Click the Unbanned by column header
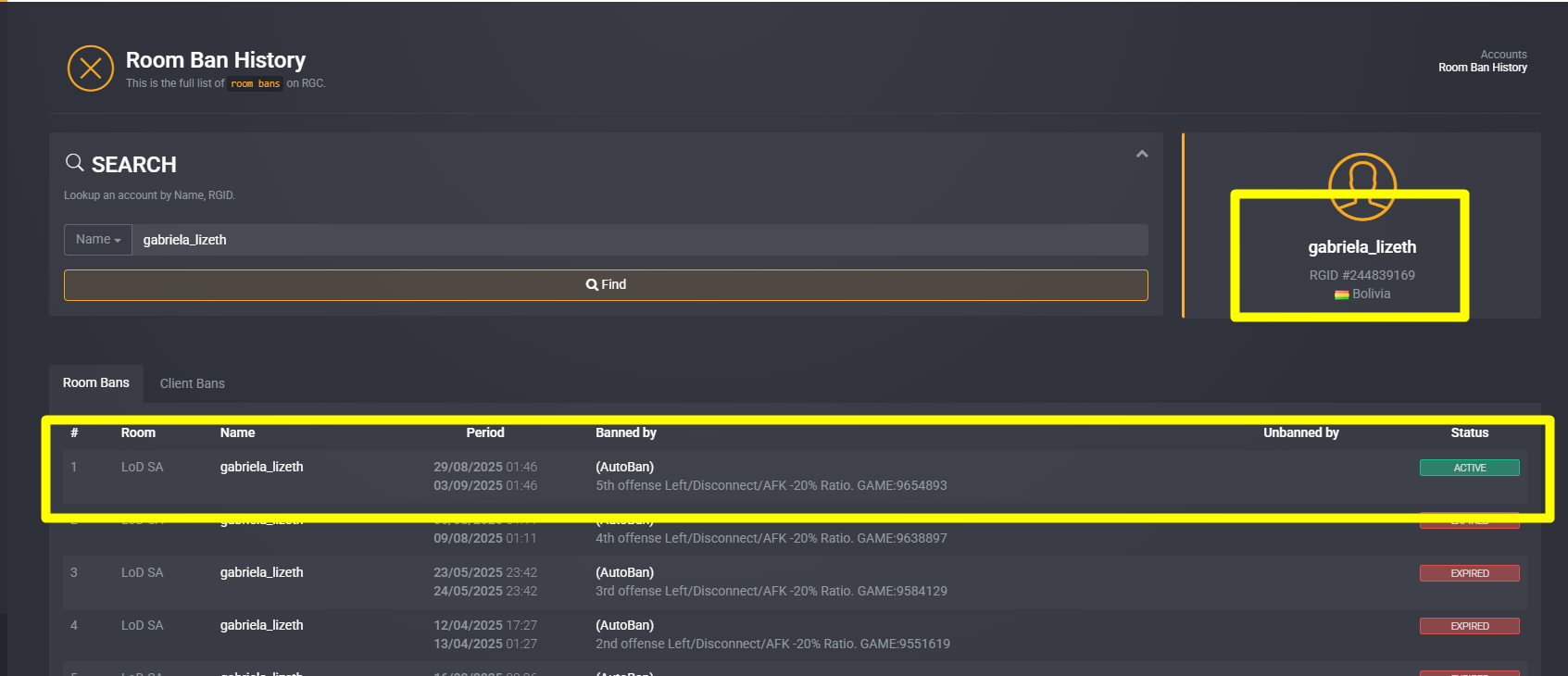The width and height of the screenshot is (1568, 676). click(x=1301, y=432)
